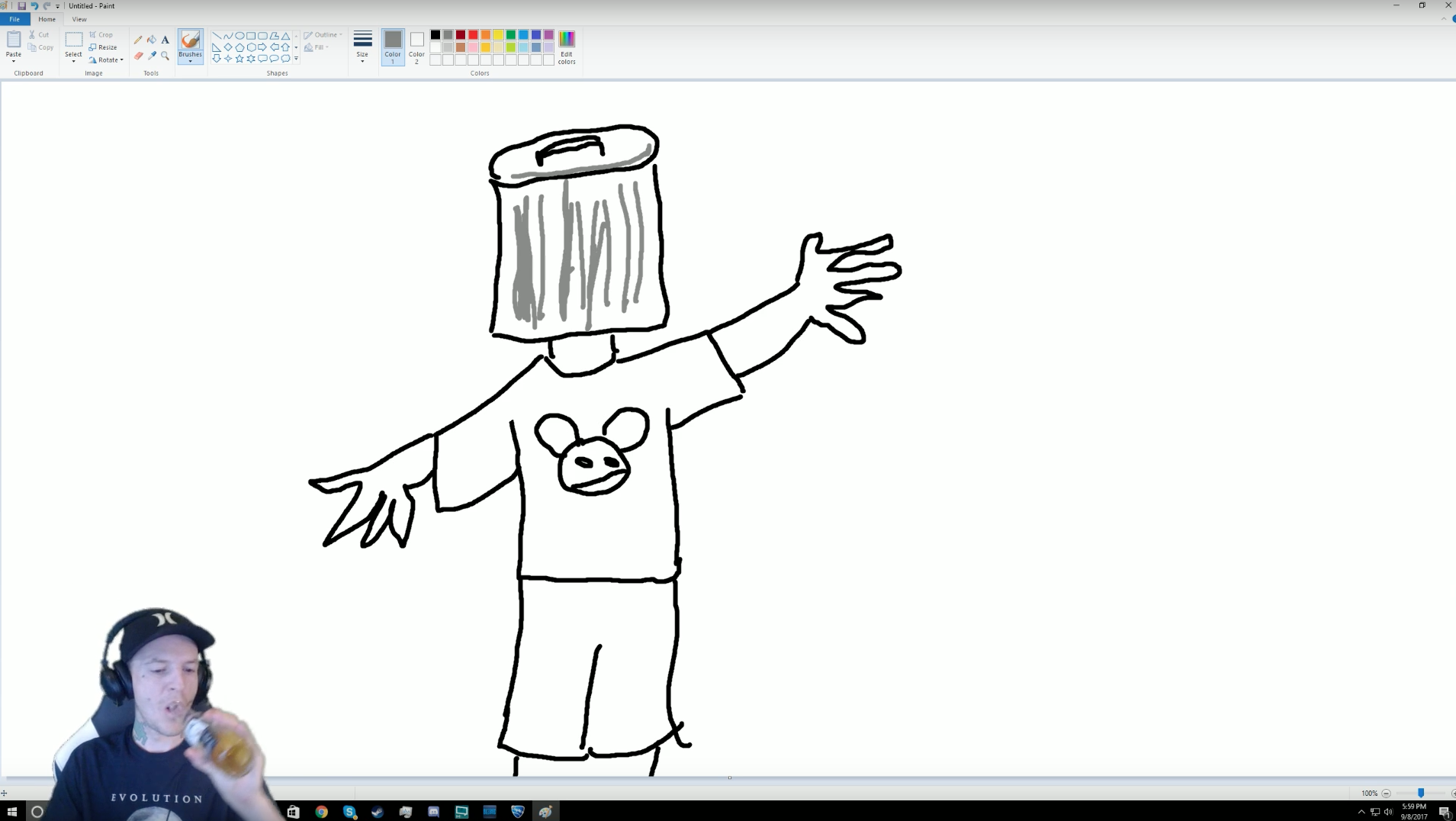Open Google Chrome from the taskbar
This screenshot has height=821, width=1456.
pos(321,811)
